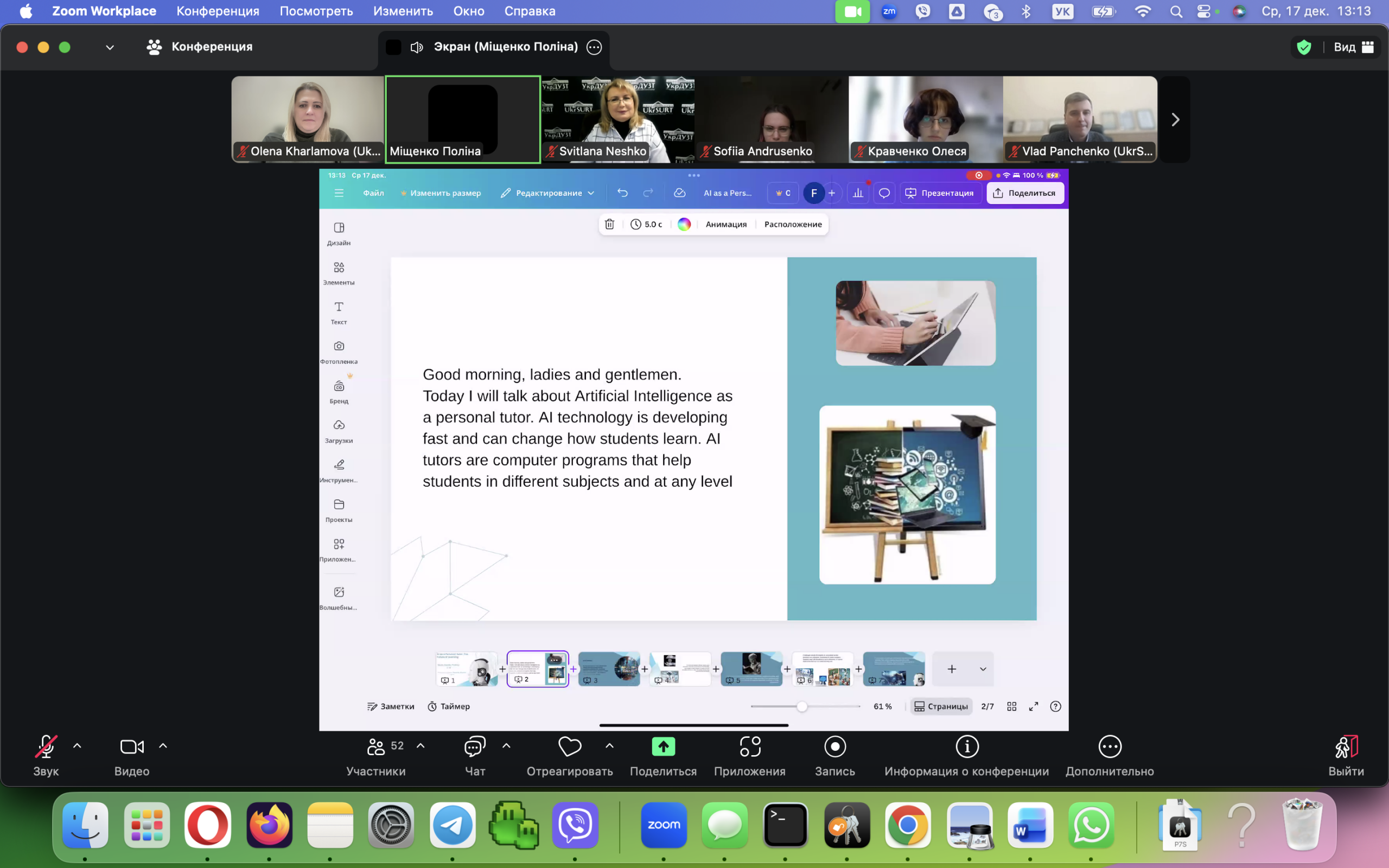Open the encryption shield icon

coord(1304,47)
